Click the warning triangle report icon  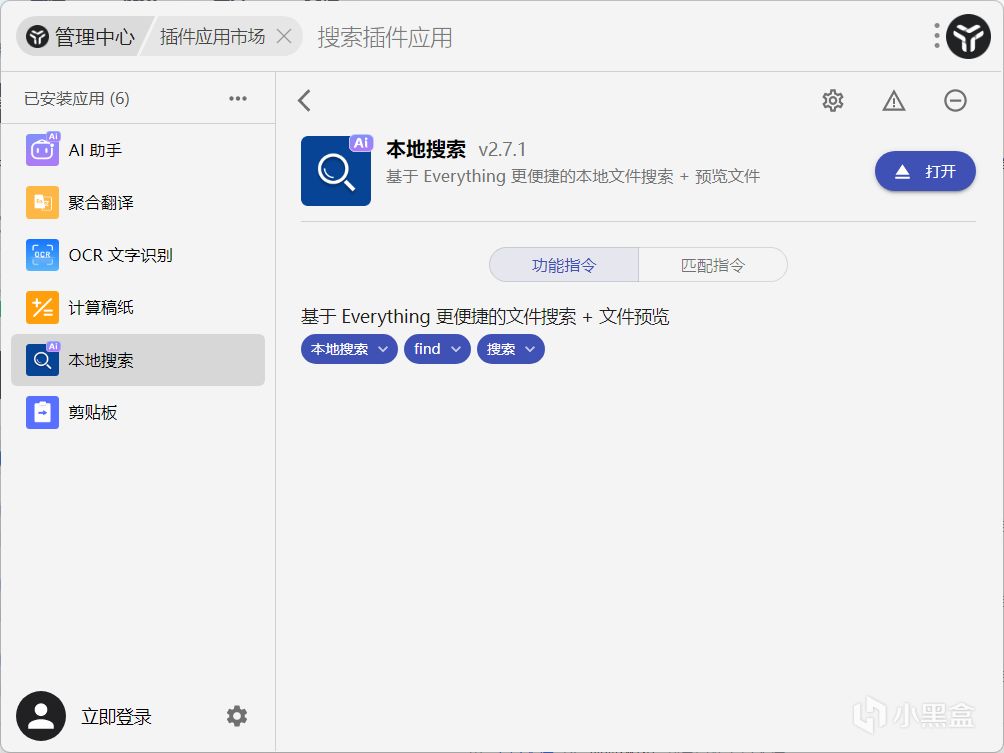pos(894,101)
